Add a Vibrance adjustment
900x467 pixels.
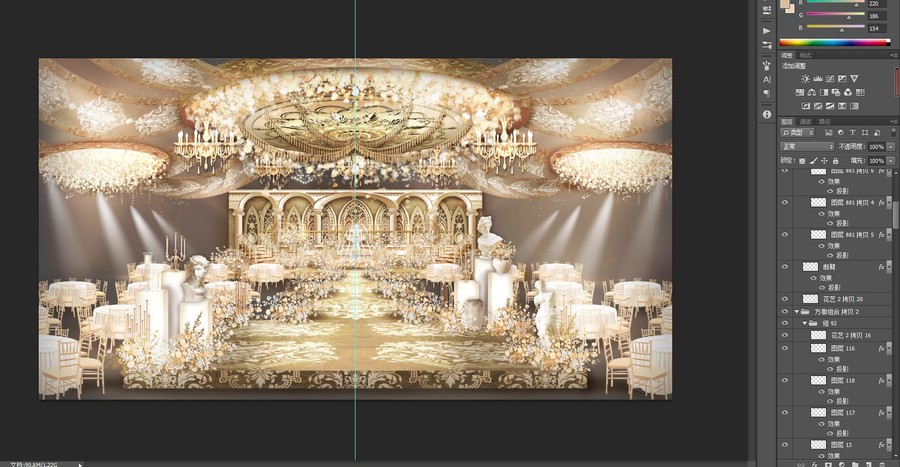pyautogui.click(x=854, y=79)
